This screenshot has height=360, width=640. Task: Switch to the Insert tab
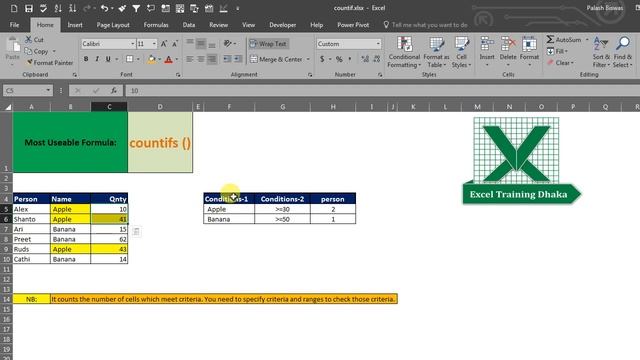coord(75,25)
